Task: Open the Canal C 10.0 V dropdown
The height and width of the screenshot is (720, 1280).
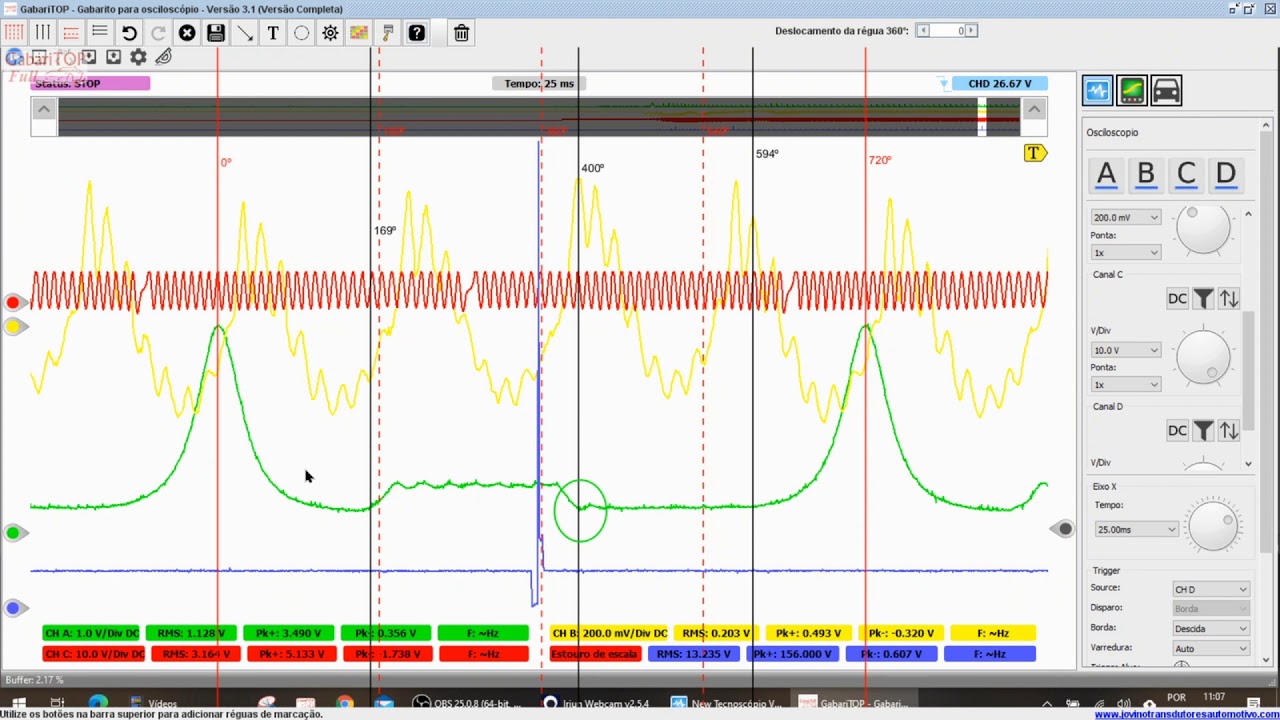Action: coord(1125,350)
